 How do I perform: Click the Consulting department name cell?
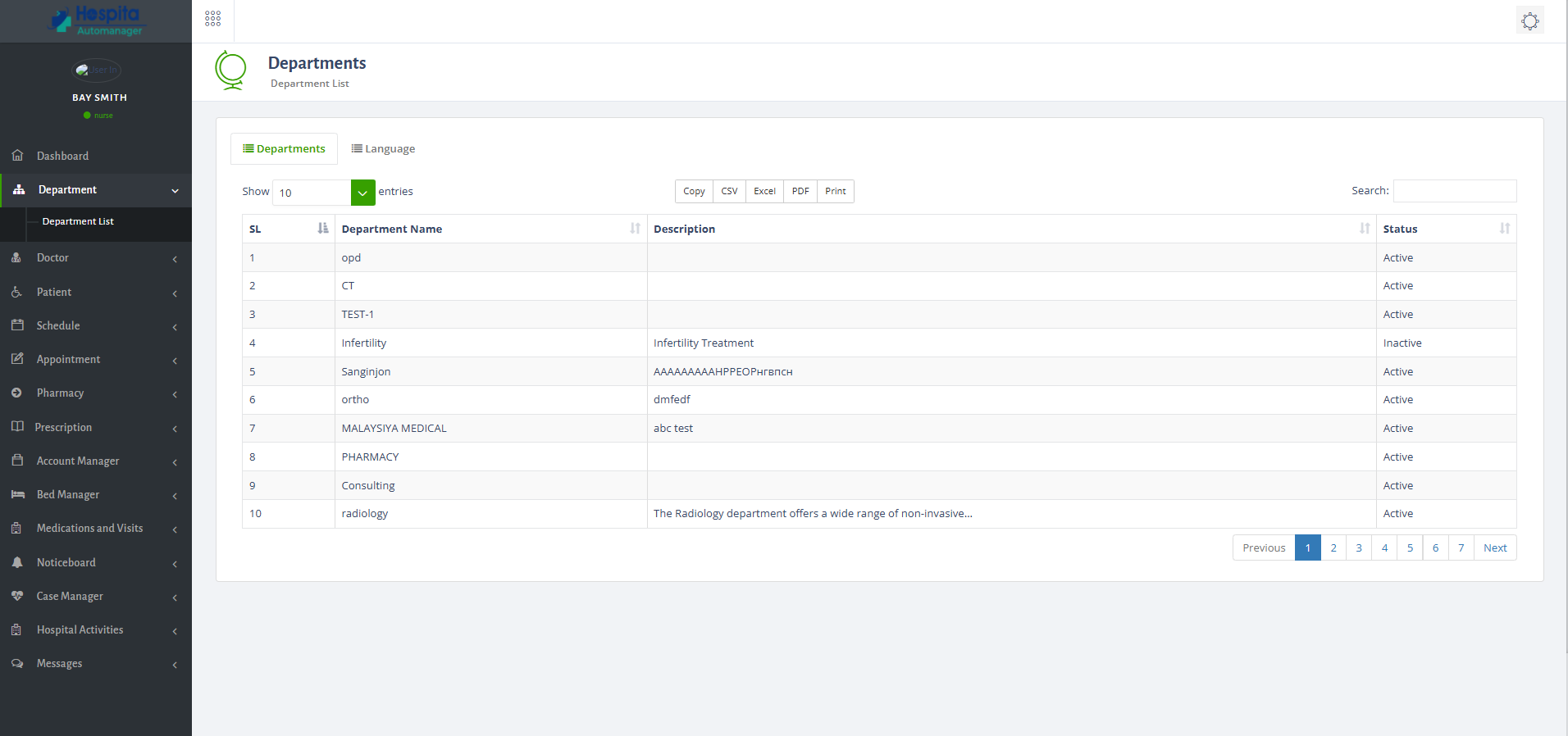point(490,485)
